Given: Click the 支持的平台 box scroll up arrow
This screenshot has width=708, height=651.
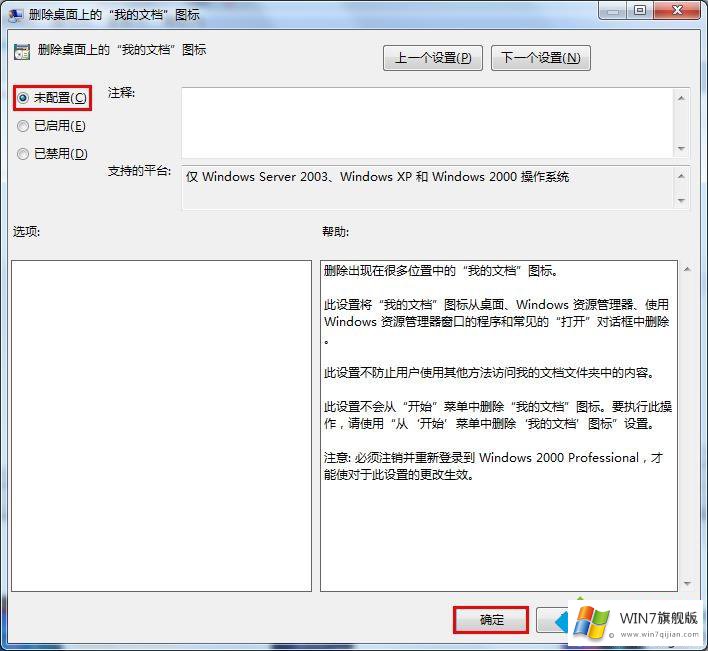Looking at the screenshot, I should pos(681,176).
